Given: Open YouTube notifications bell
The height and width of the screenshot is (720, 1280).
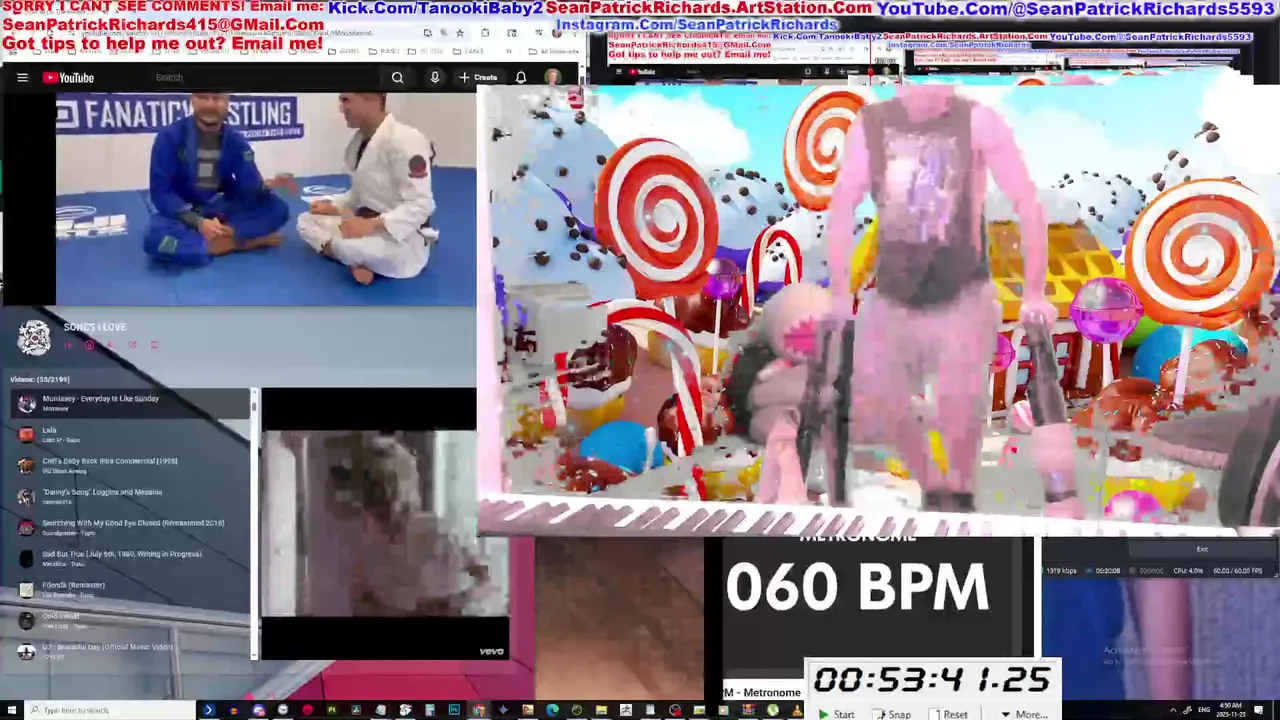Looking at the screenshot, I should point(521,77).
